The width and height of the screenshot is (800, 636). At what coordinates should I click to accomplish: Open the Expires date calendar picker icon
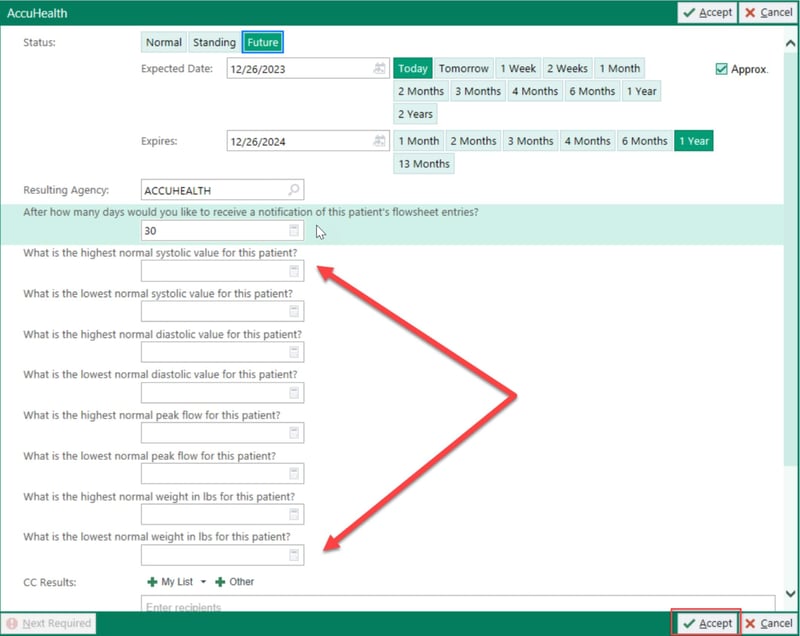379,140
